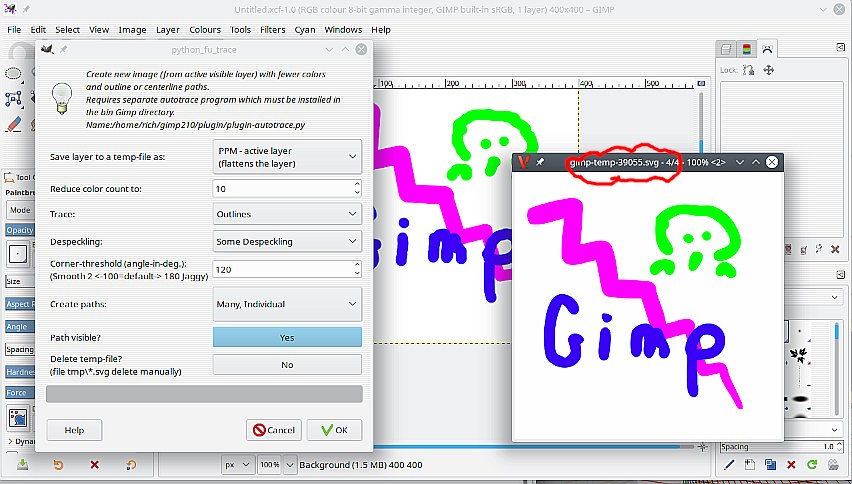Image resolution: width=852 pixels, height=484 pixels.
Task: Open the zoom percentage dropdown arrow
Action: (290, 465)
